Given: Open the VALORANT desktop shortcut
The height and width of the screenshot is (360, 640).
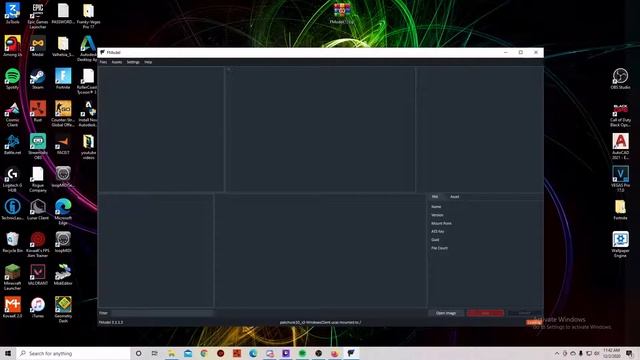Looking at the screenshot, I should pyautogui.click(x=38, y=275).
